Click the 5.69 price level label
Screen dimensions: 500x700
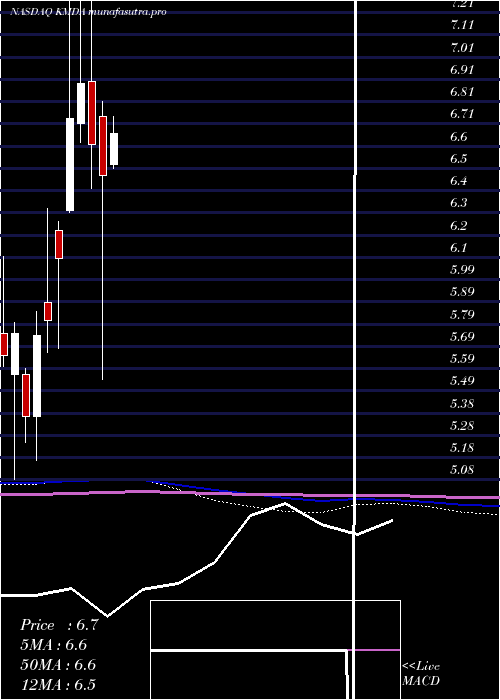point(462,337)
